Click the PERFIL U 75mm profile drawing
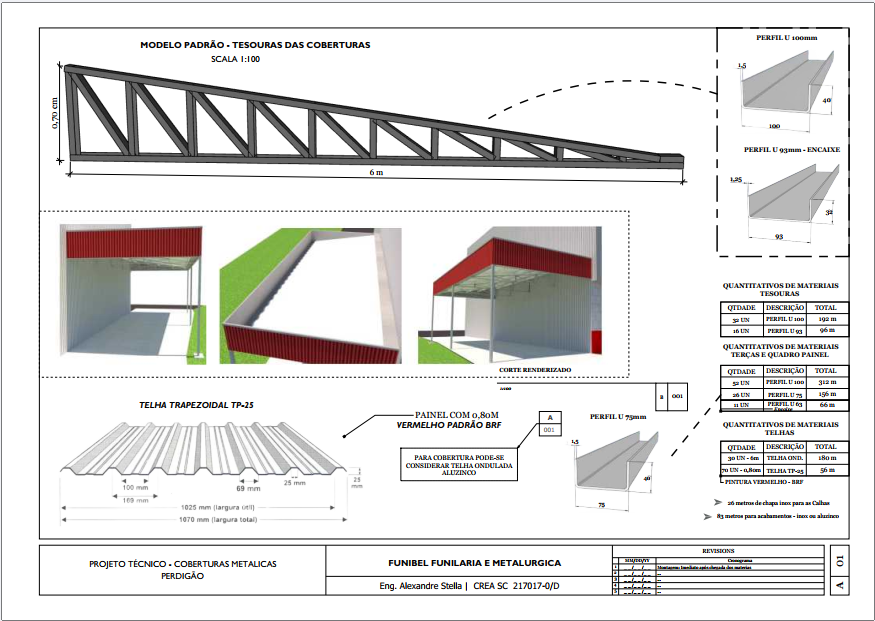 tap(615, 463)
